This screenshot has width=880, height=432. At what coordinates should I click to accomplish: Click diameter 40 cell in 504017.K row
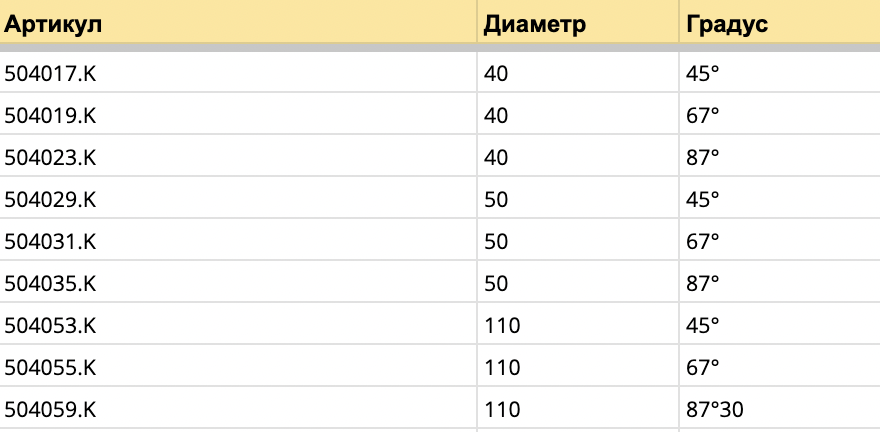click(x=496, y=73)
